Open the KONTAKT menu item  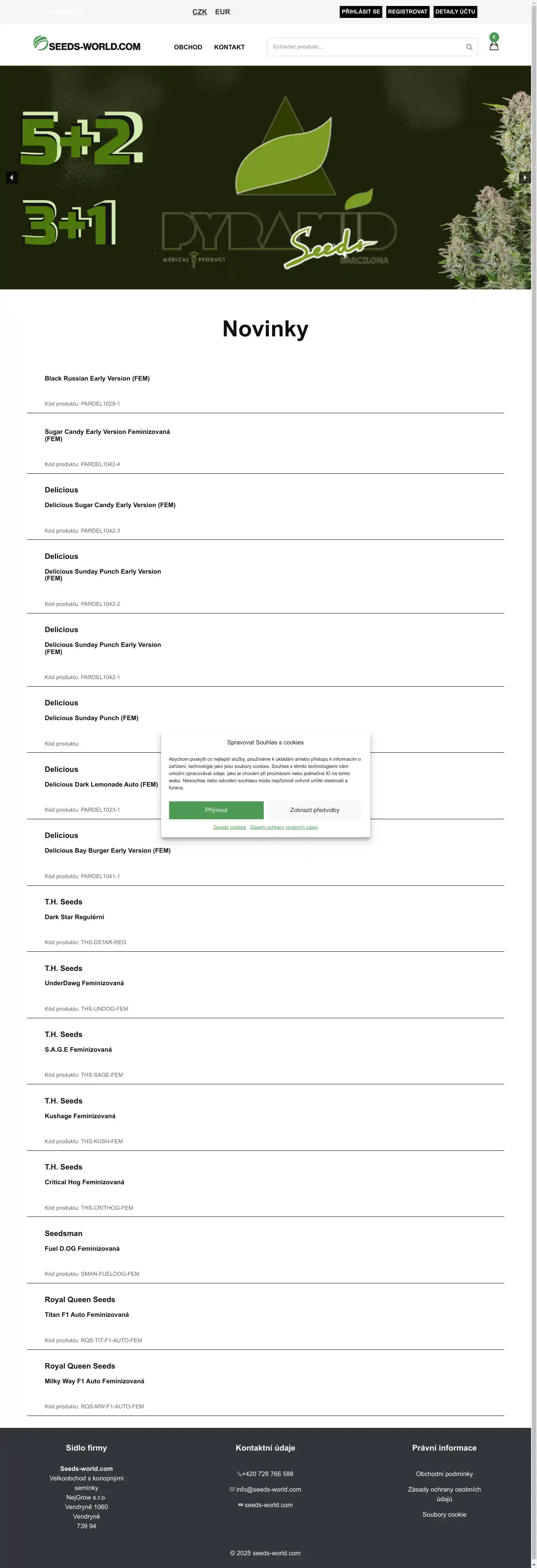pos(229,47)
